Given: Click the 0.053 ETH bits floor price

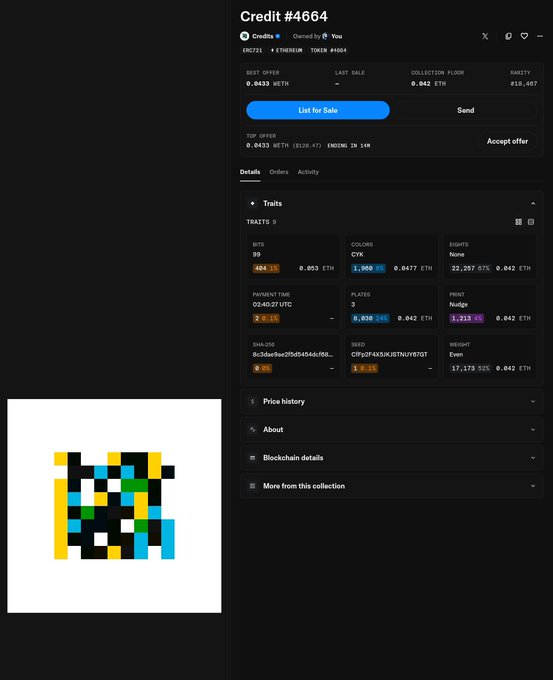Looking at the screenshot, I should [x=317, y=268].
